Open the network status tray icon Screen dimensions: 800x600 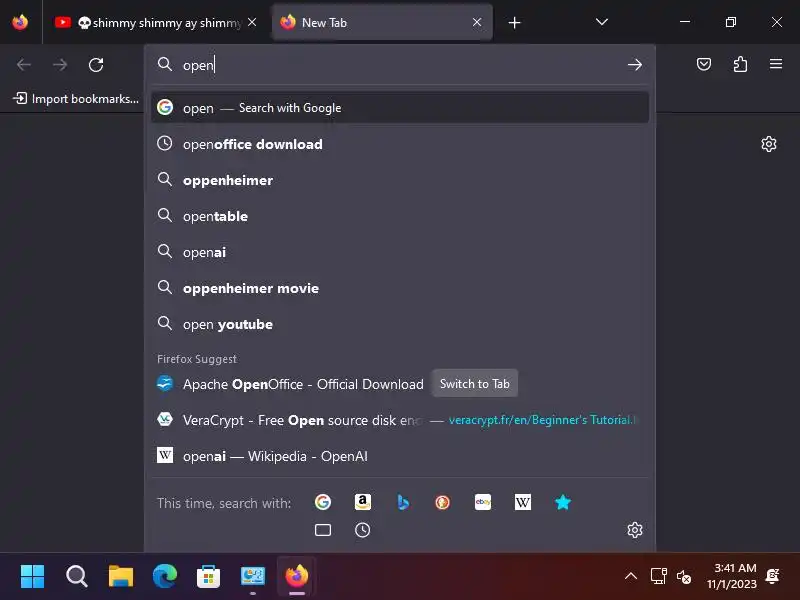(659, 577)
